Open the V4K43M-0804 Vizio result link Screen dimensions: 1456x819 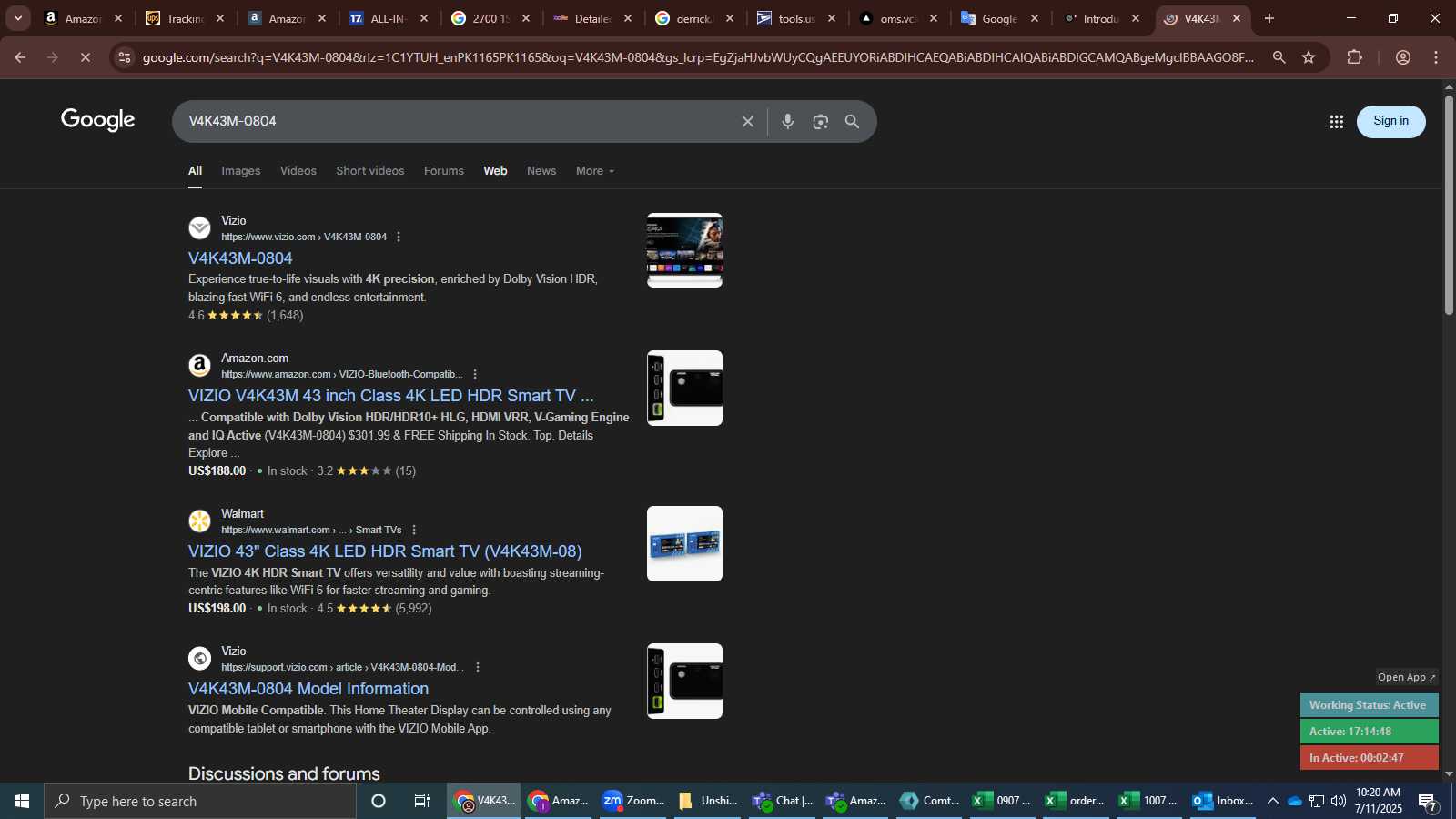pos(240,258)
